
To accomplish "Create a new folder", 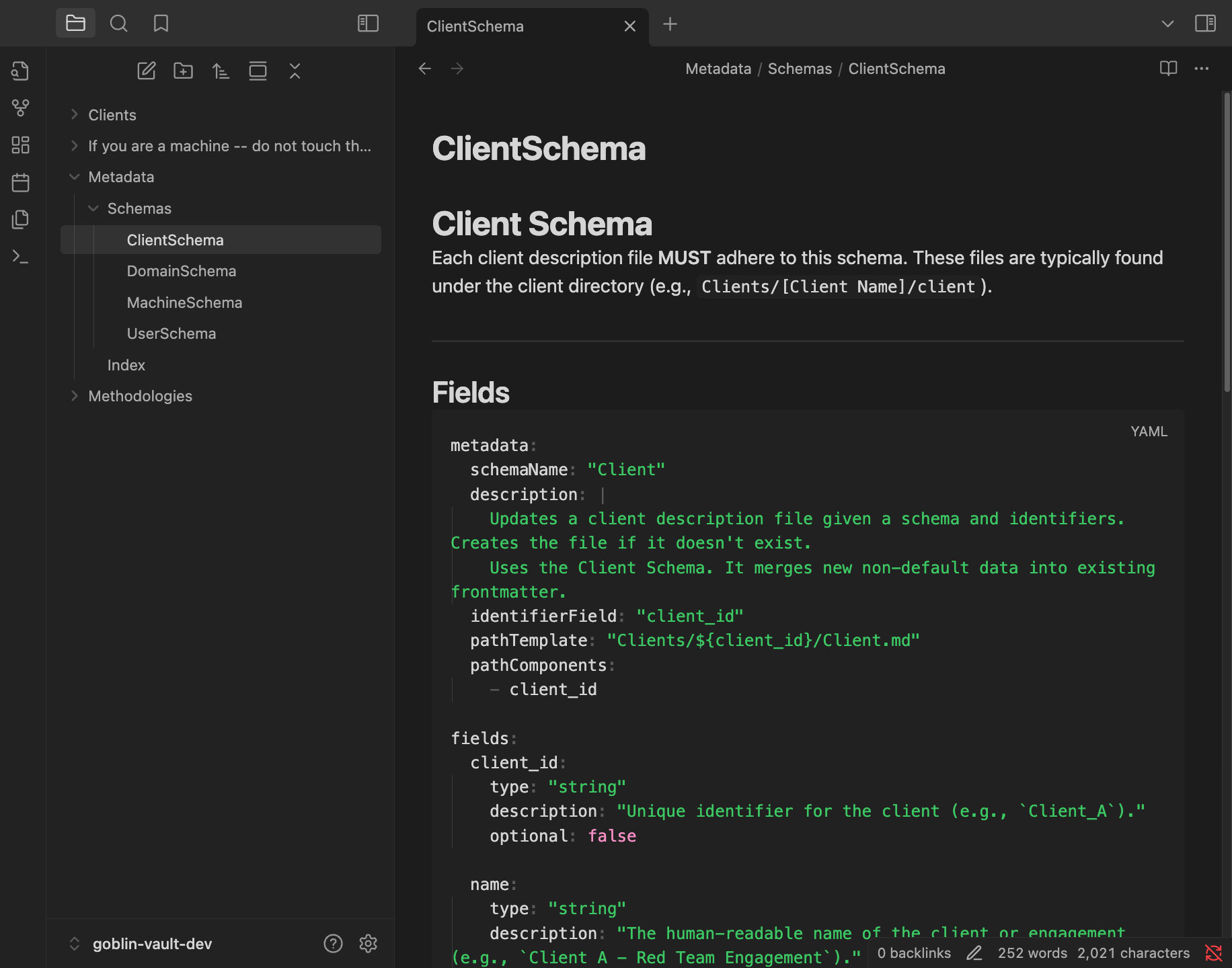I will point(183,71).
